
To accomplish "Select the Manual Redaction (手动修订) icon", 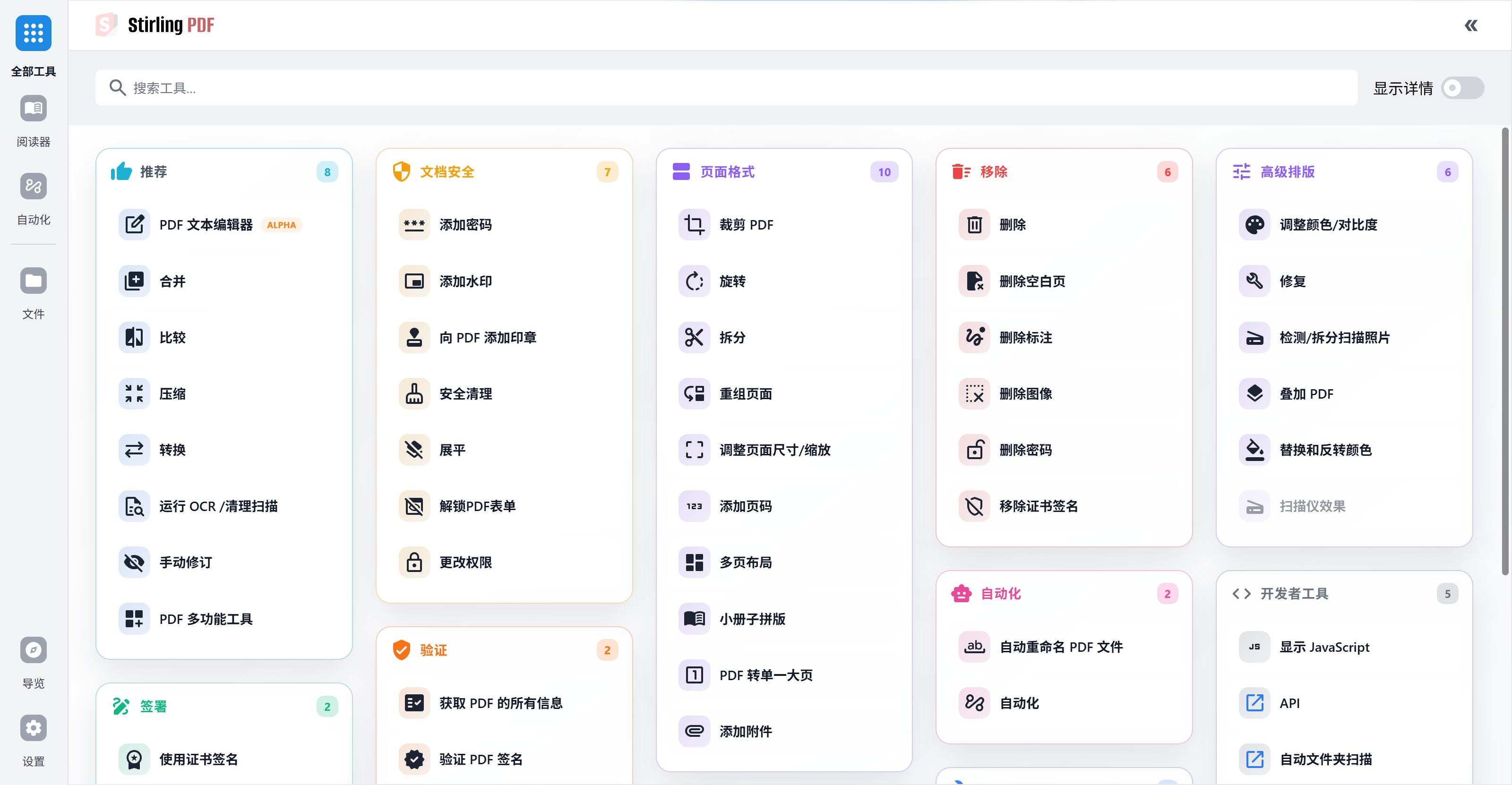I will [x=134, y=562].
